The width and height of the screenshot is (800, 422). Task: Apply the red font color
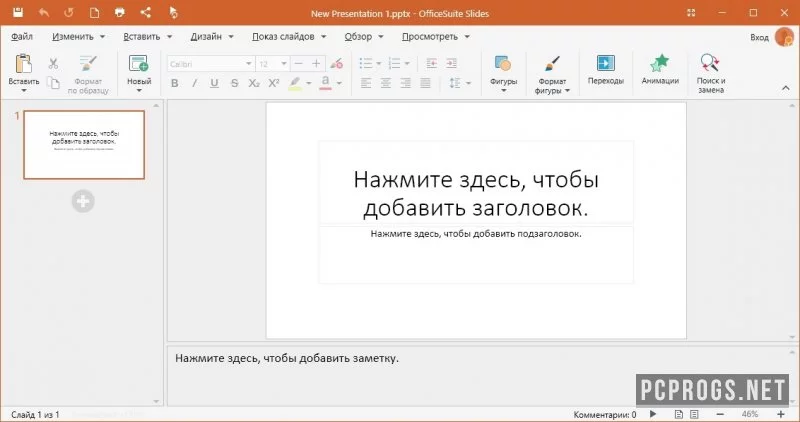pos(326,83)
